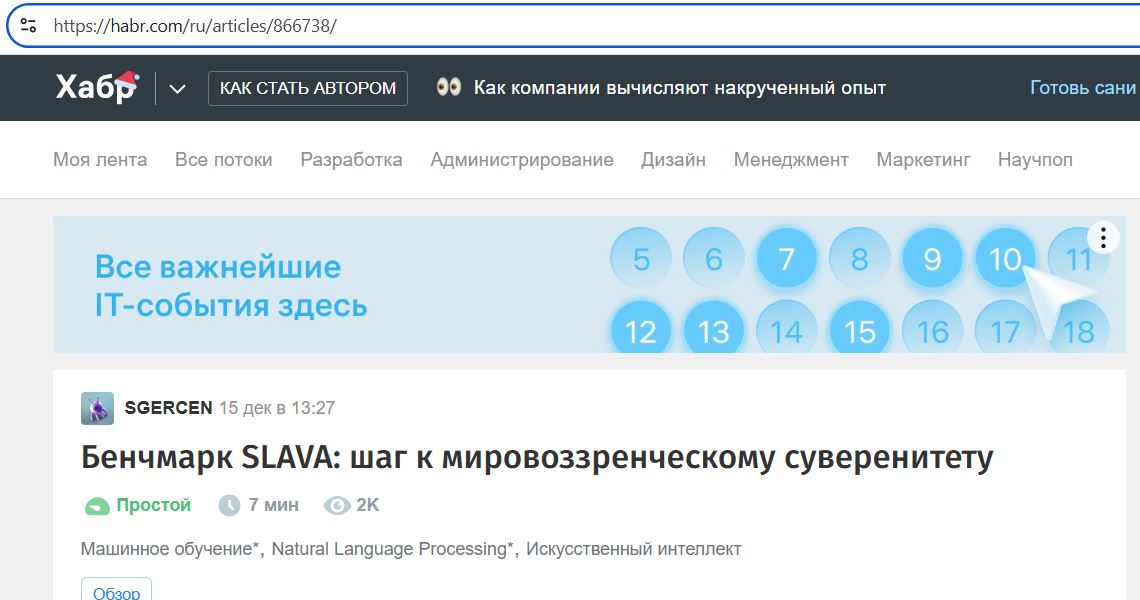Click calendar bubble number 12
Screen dimensions: 1140x600
(641, 329)
